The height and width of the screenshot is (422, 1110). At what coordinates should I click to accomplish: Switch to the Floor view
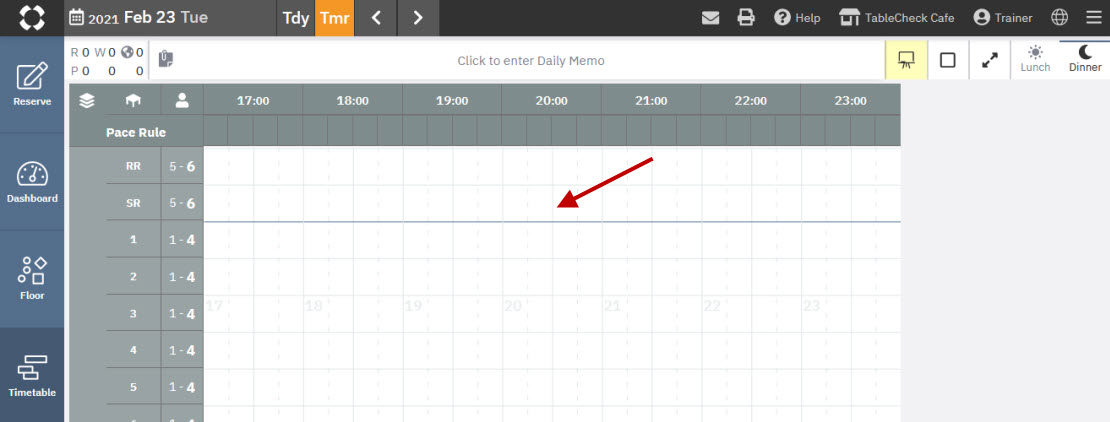[32, 279]
